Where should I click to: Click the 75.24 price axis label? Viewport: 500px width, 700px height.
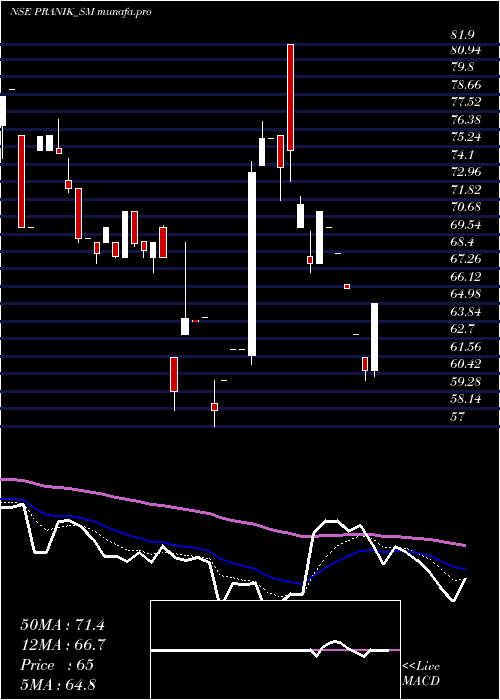click(466, 137)
